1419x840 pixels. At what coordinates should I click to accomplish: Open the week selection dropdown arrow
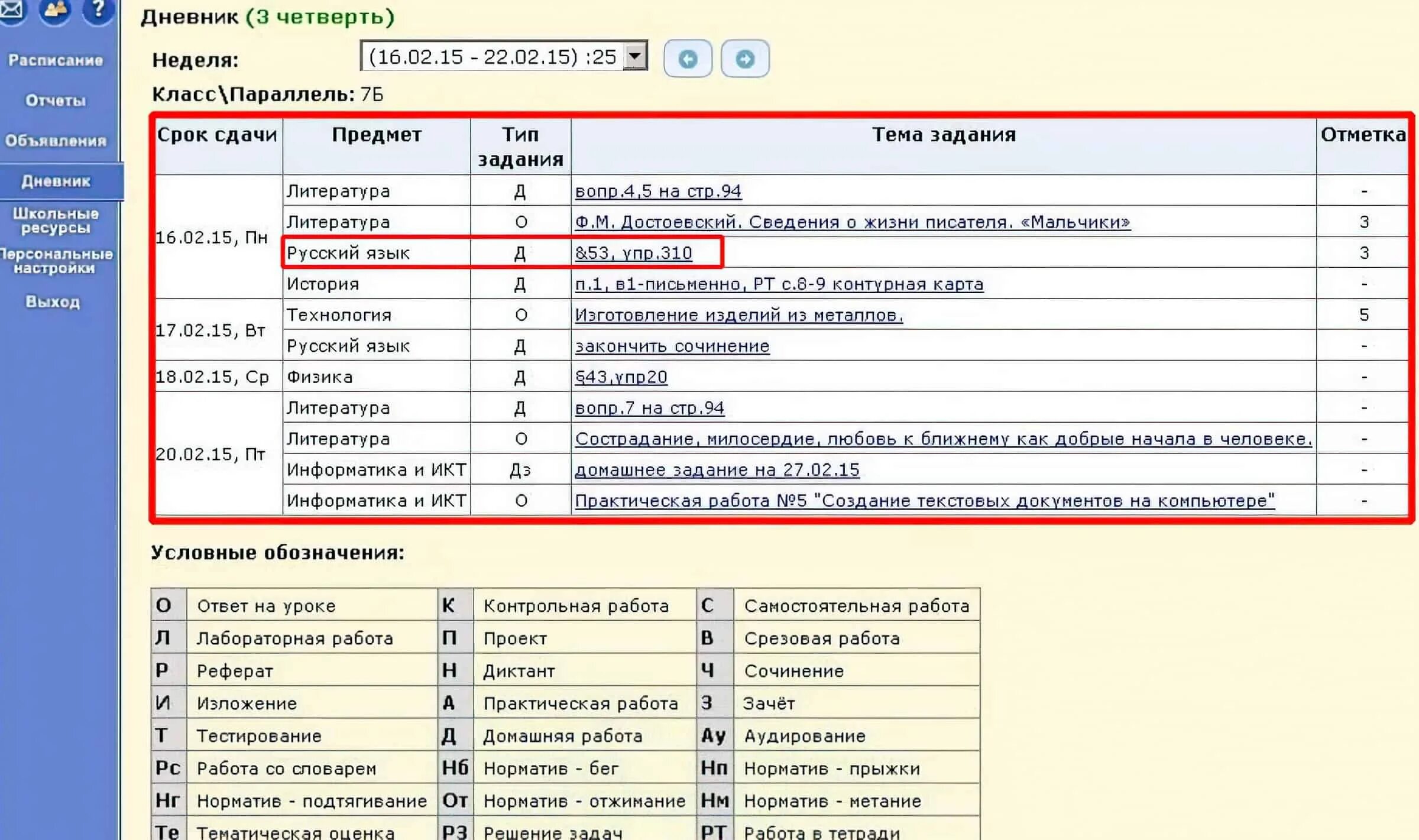click(x=636, y=56)
